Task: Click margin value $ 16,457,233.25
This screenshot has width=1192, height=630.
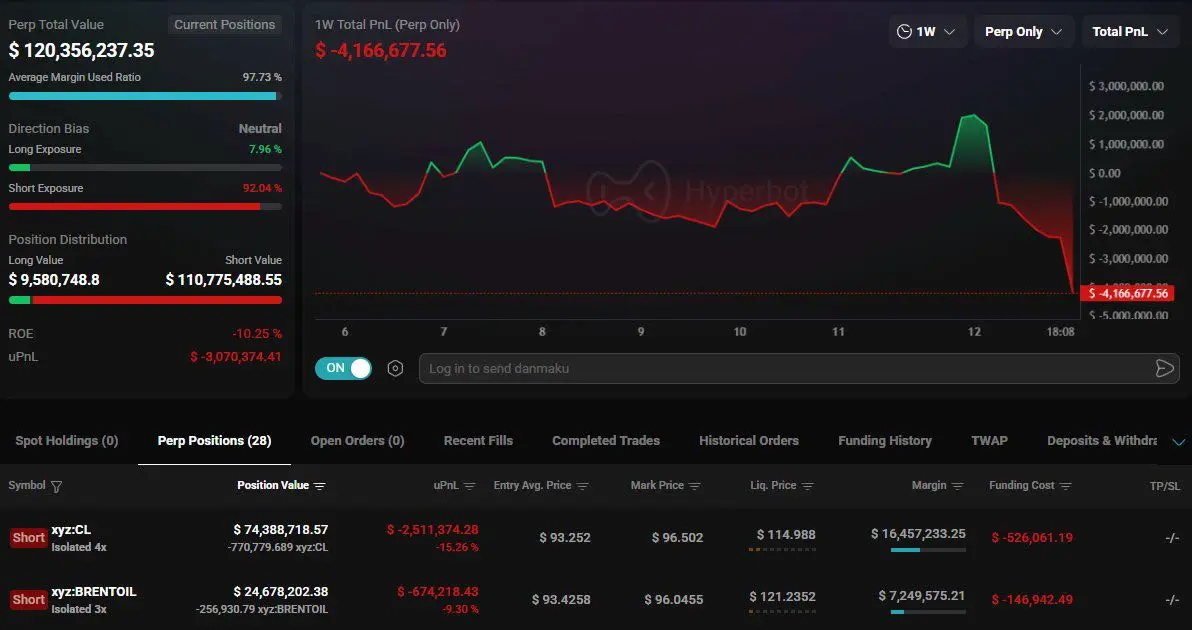Action: click(918, 533)
